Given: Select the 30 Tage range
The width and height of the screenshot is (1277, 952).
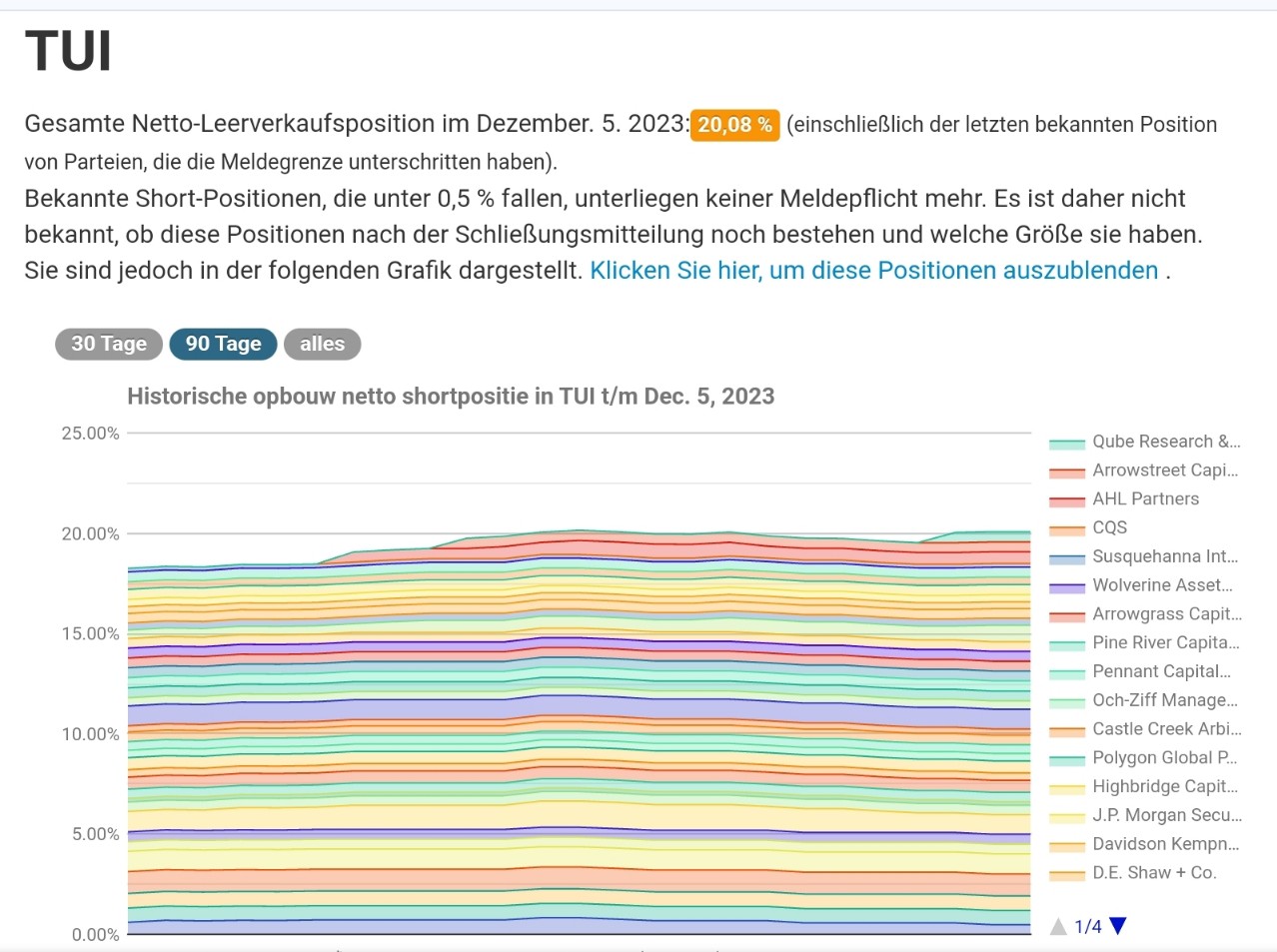Looking at the screenshot, I should (x=109, y=344).
